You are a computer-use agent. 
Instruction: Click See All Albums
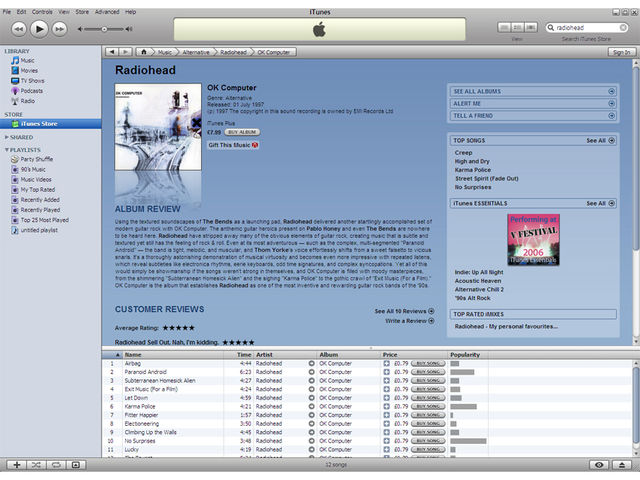pos(534,91)
